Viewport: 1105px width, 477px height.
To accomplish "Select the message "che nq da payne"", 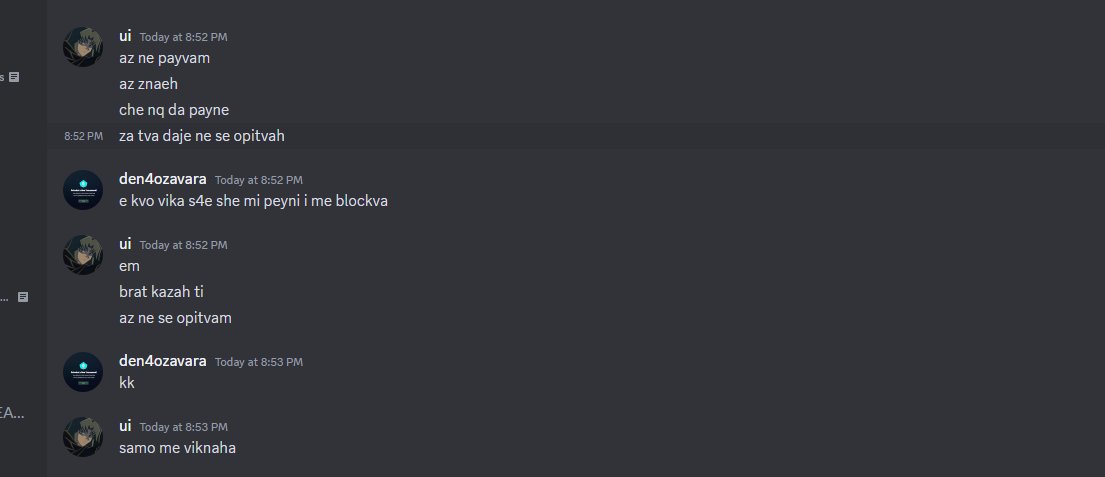I will (174, 110).
